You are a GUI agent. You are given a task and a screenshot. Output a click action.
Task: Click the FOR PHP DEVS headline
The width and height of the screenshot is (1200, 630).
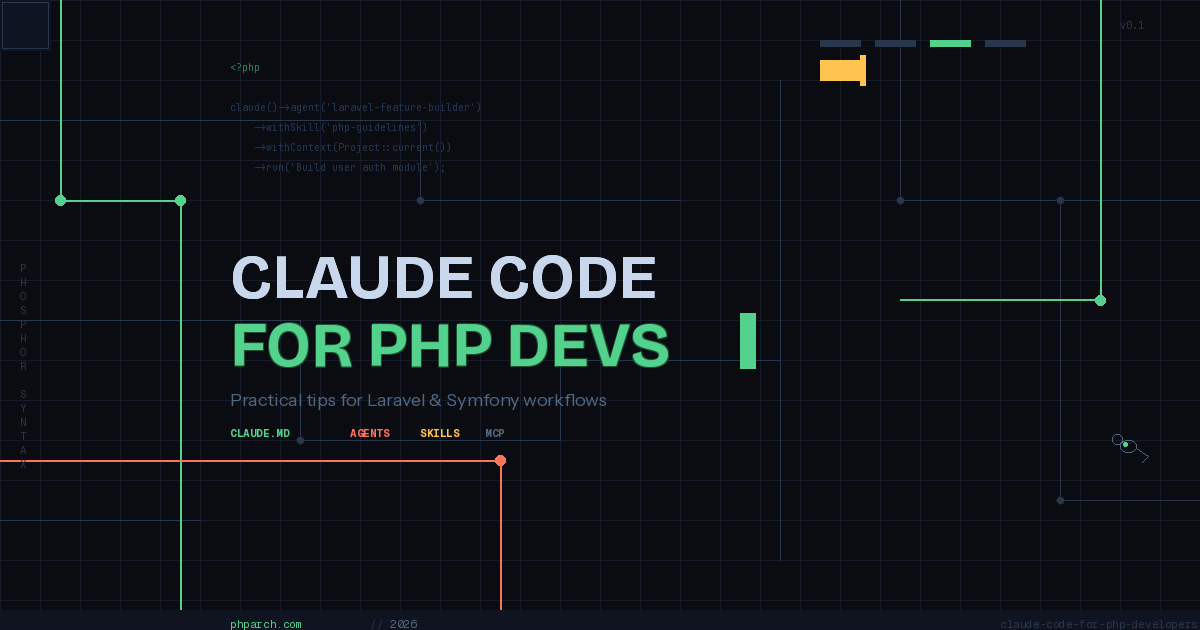pos(450,347)
